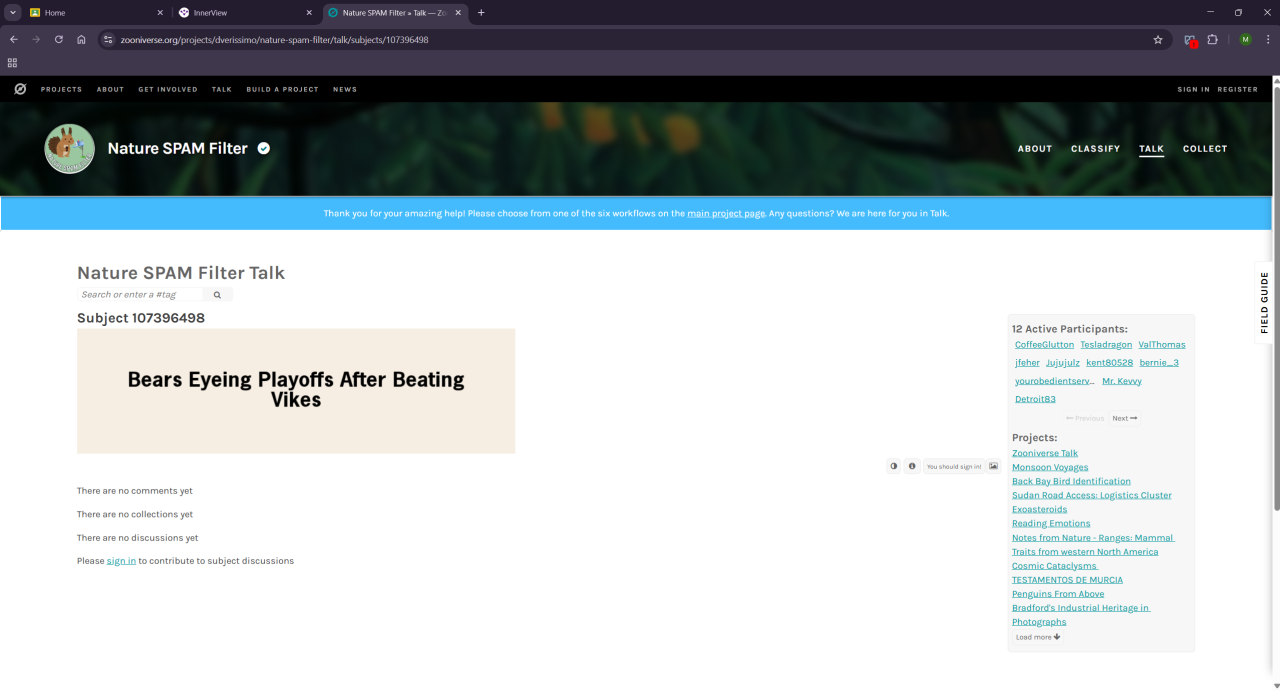Bookmark this page with the star icon
The width and height of the screenshot is (1280, 691).
tap(1158, 40)
